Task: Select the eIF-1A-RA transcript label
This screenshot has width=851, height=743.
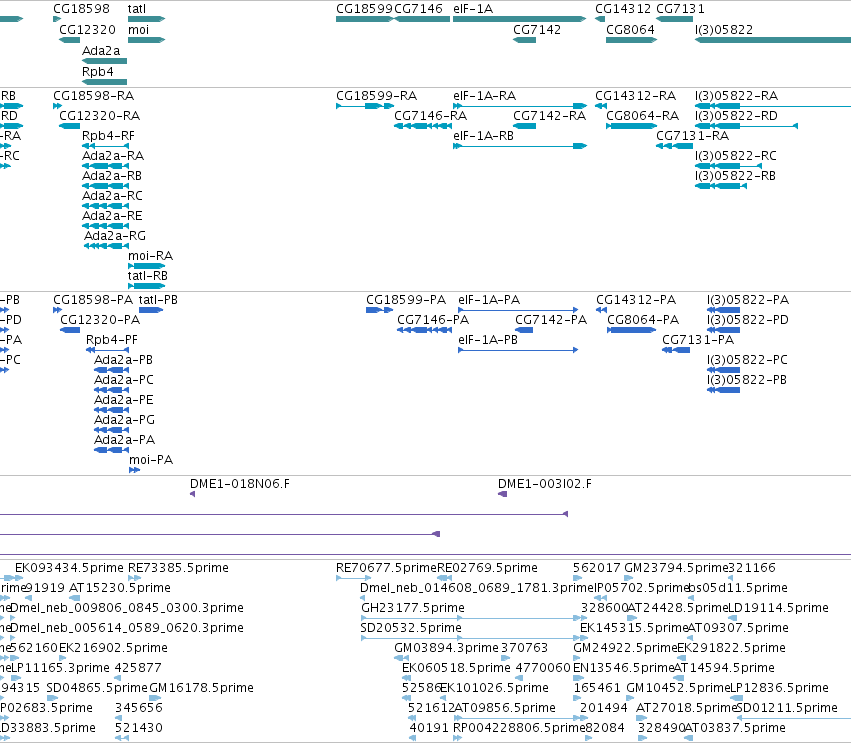Action: [x=485, y=96]
